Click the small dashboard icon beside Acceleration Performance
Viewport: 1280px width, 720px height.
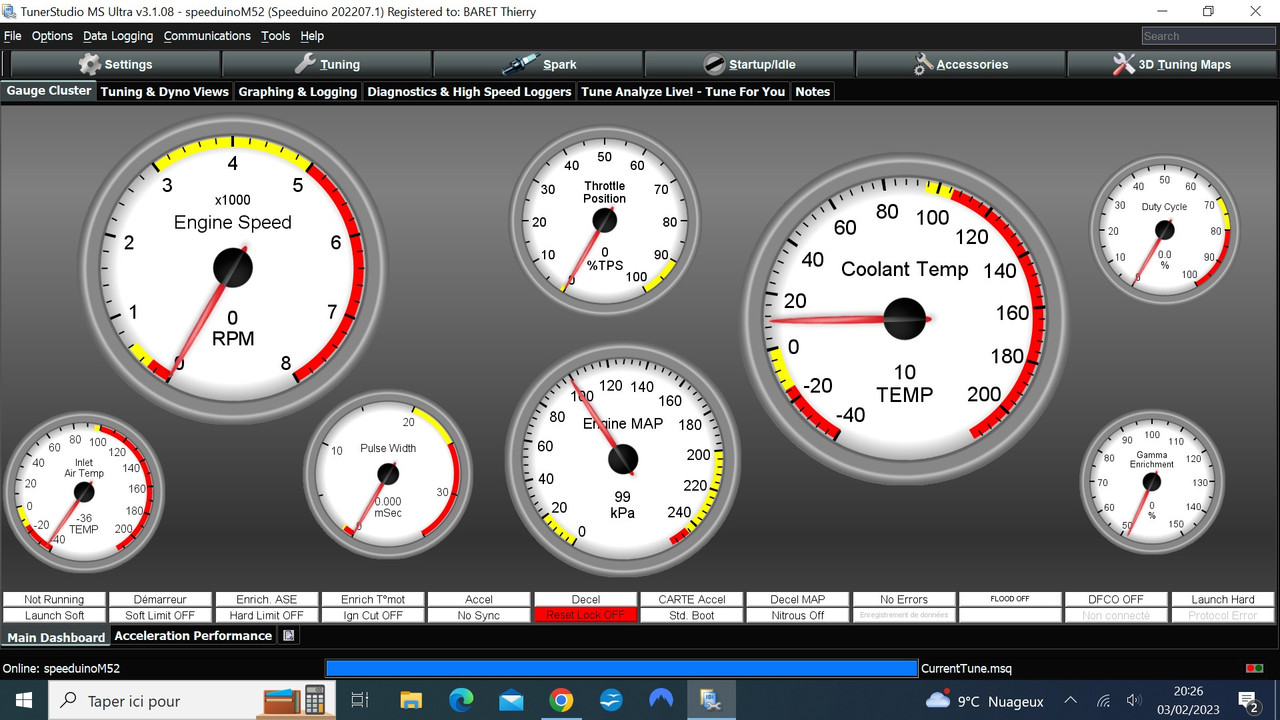click(289, 636)
